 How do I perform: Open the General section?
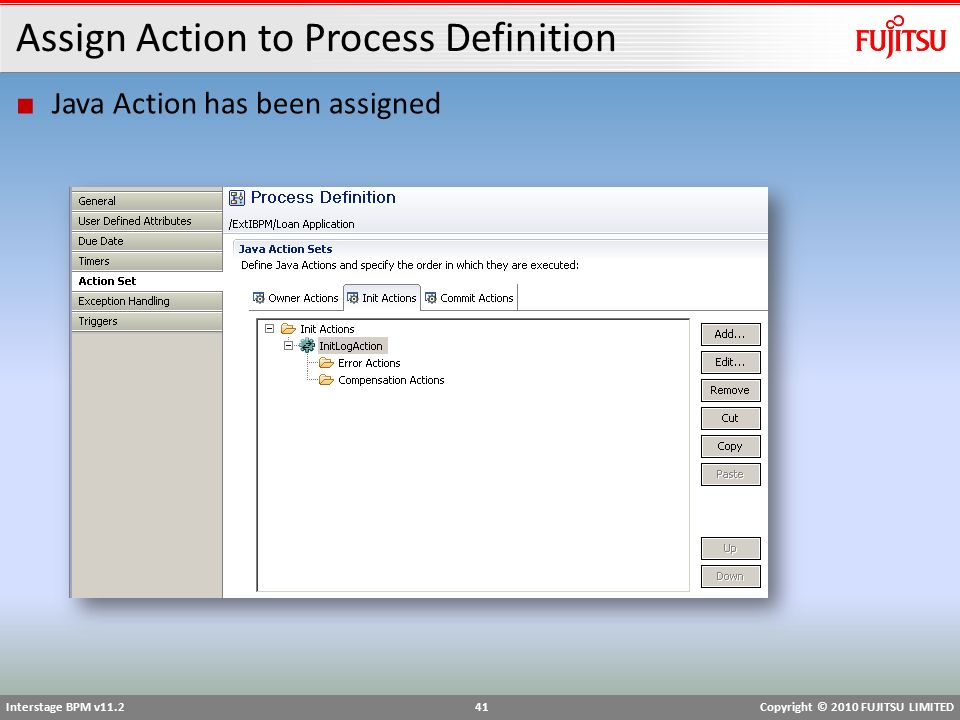click(x=147, y=201)
